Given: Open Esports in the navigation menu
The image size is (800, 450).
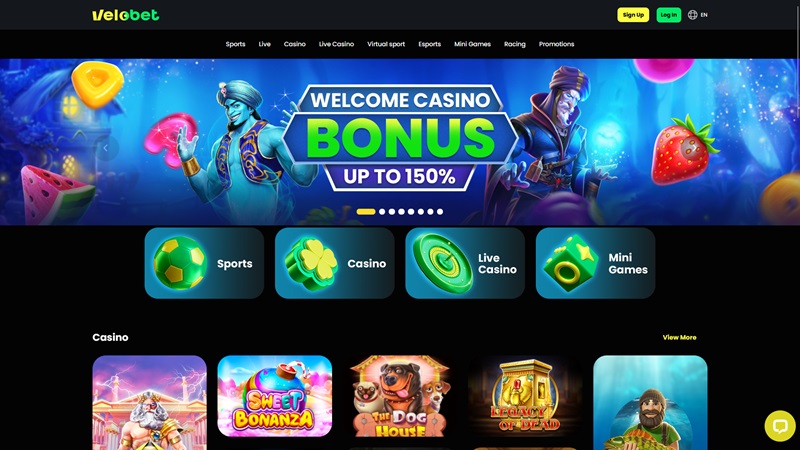Looking at the screenshot, I should (430, 44).
